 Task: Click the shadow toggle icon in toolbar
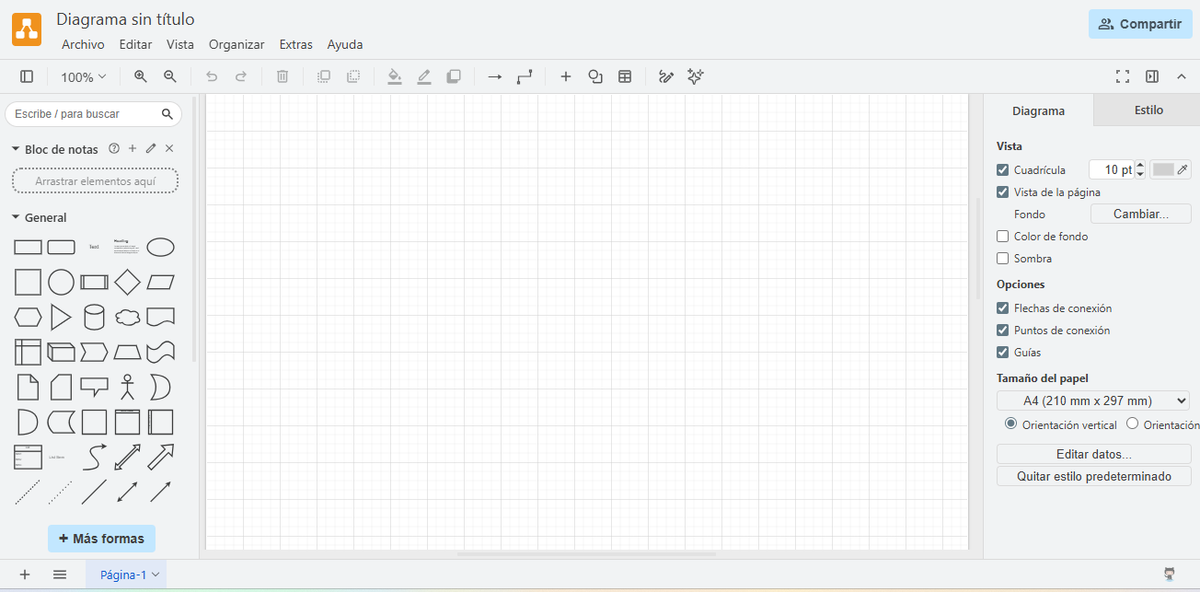click(x=453, y=77)
